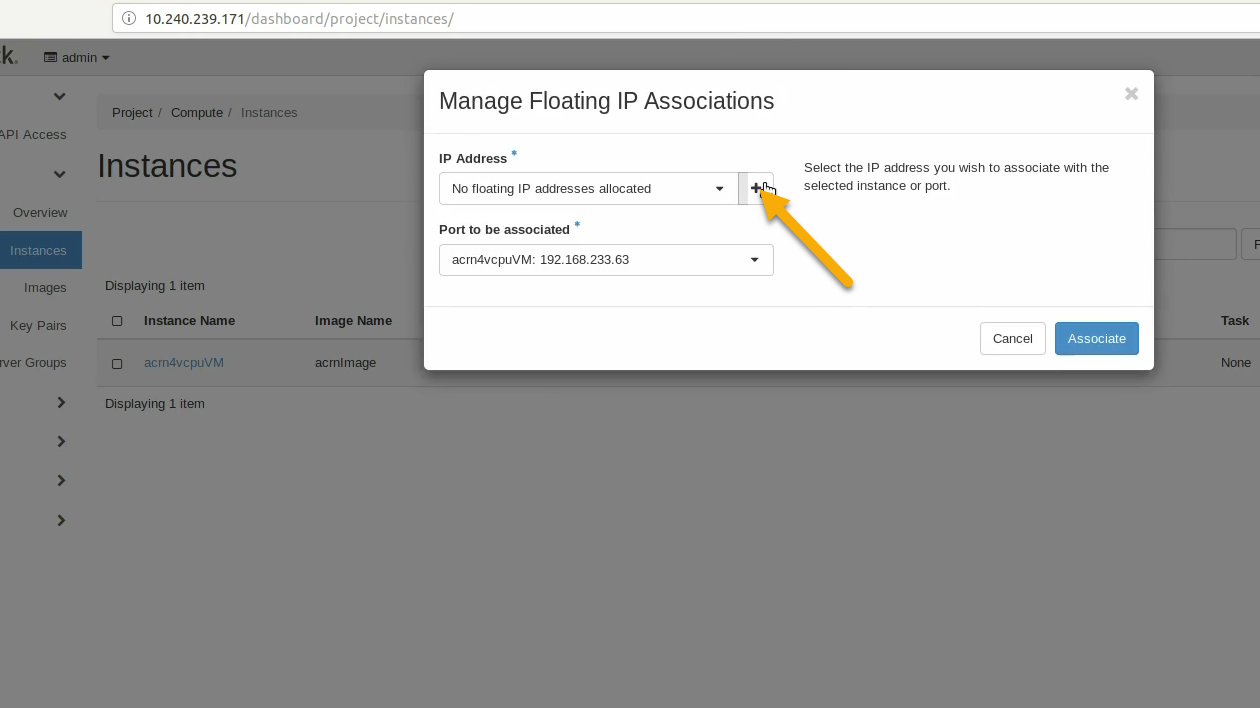
Task: Open the Project breadcrumb link
Action: pyautogui.click(x=132, y=112)
